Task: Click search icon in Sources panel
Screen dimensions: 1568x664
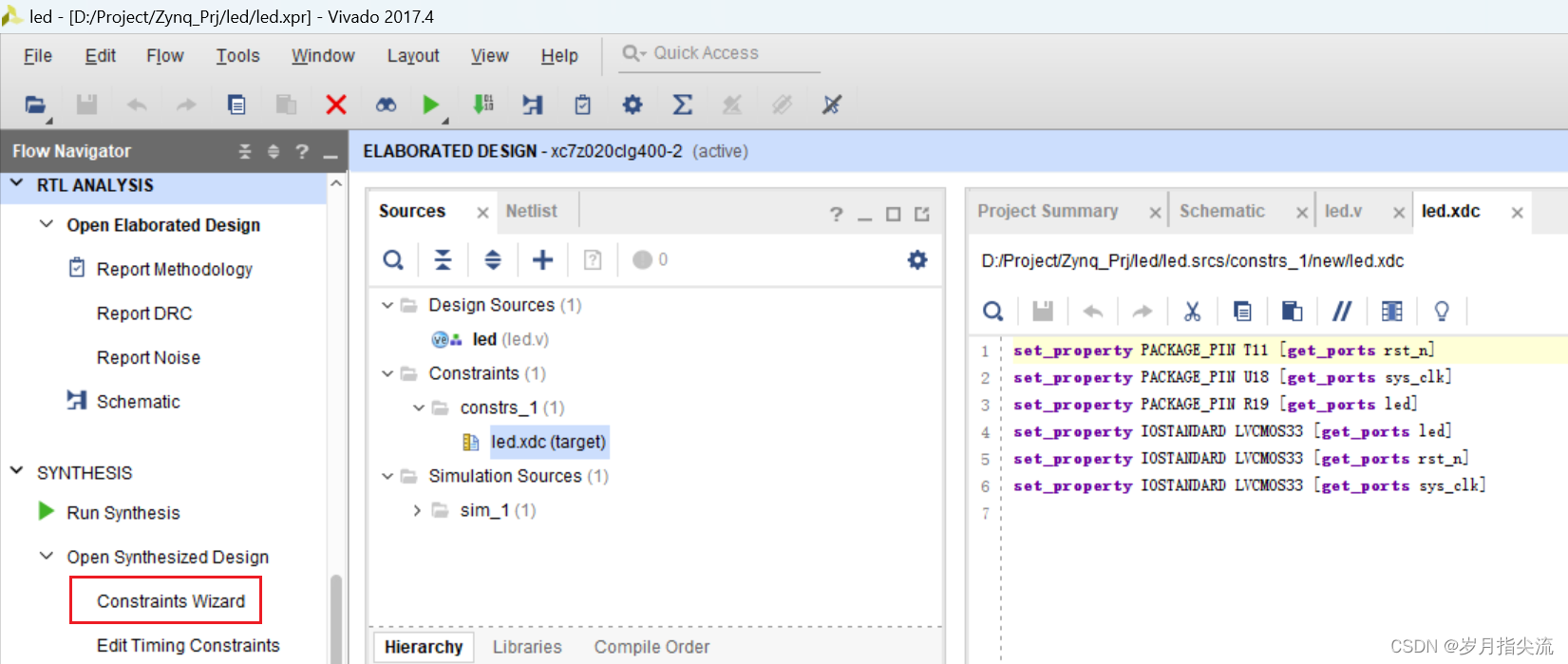Action: tap(393, 259)
